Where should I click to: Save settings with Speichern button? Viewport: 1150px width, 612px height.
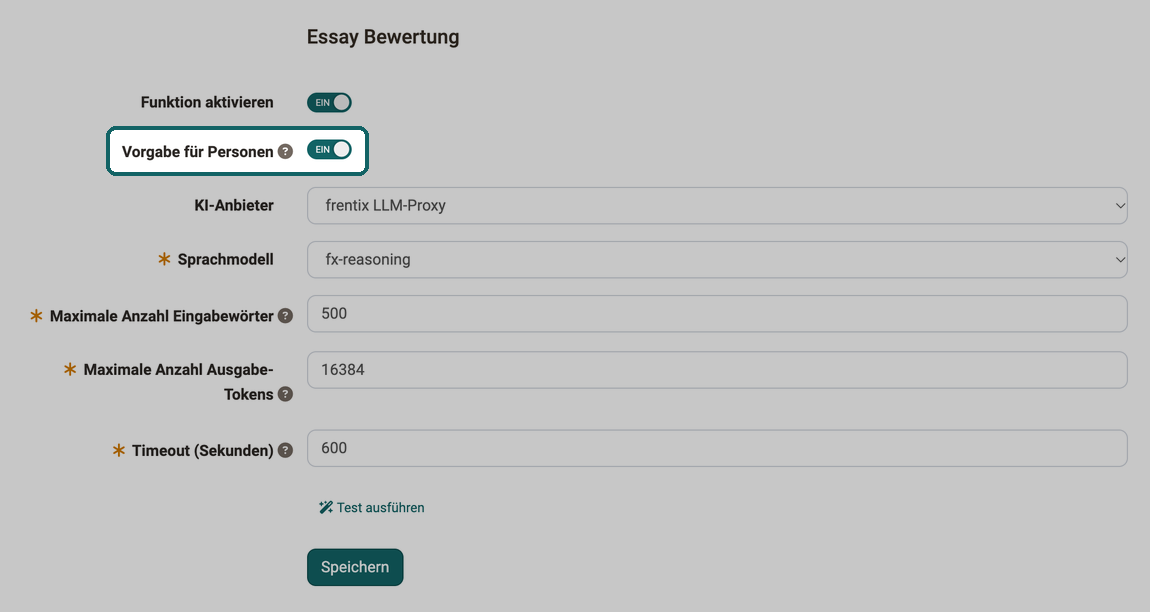click(x=355, y=567)
